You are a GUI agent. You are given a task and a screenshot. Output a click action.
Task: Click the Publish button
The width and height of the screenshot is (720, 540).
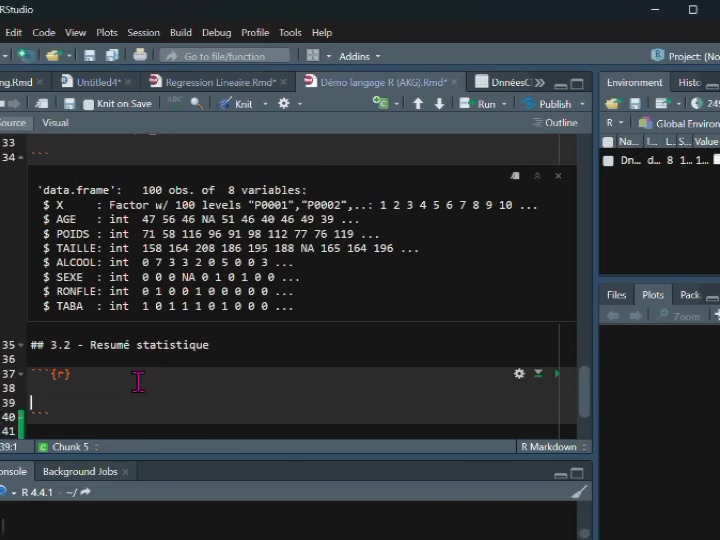tap(547, 104)
